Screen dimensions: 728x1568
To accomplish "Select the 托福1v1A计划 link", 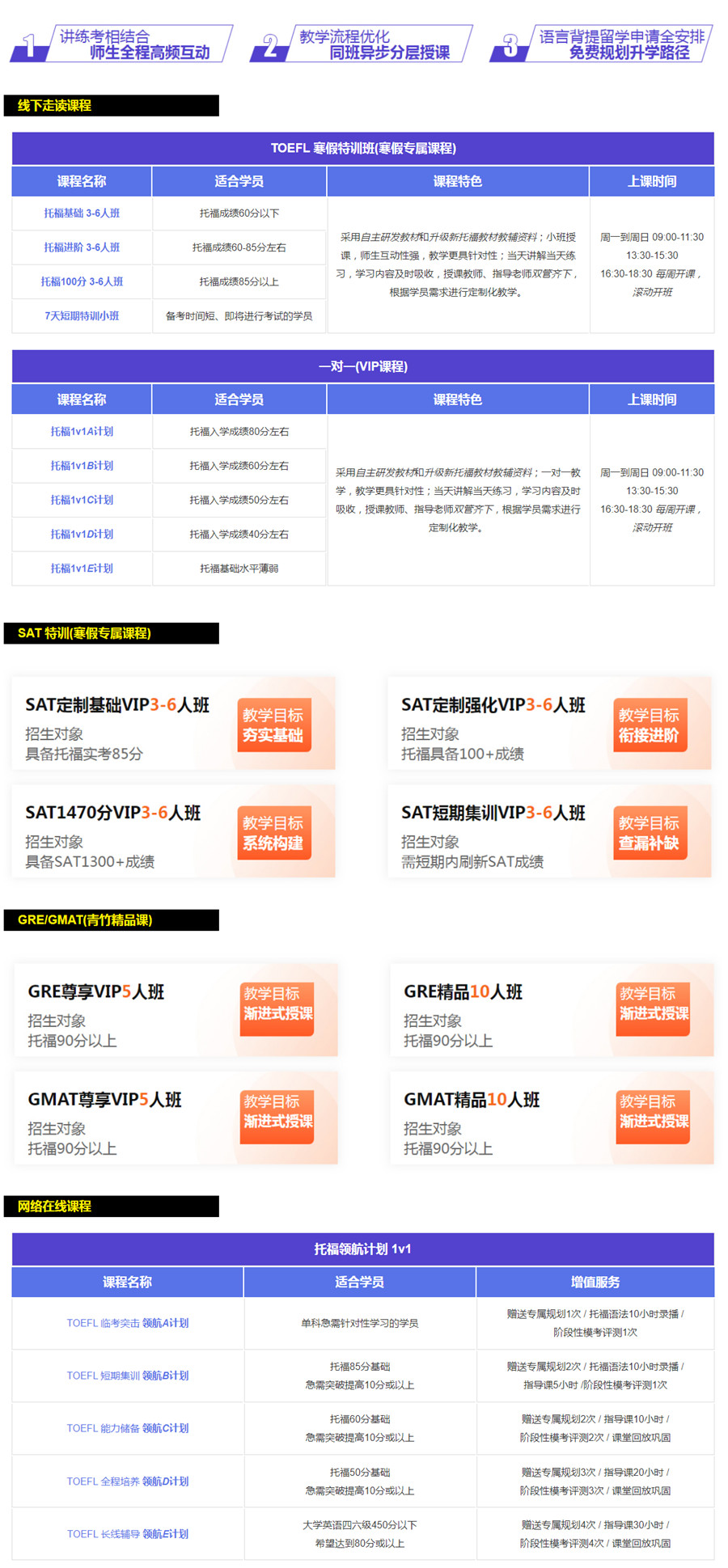I will pos(82,432).
